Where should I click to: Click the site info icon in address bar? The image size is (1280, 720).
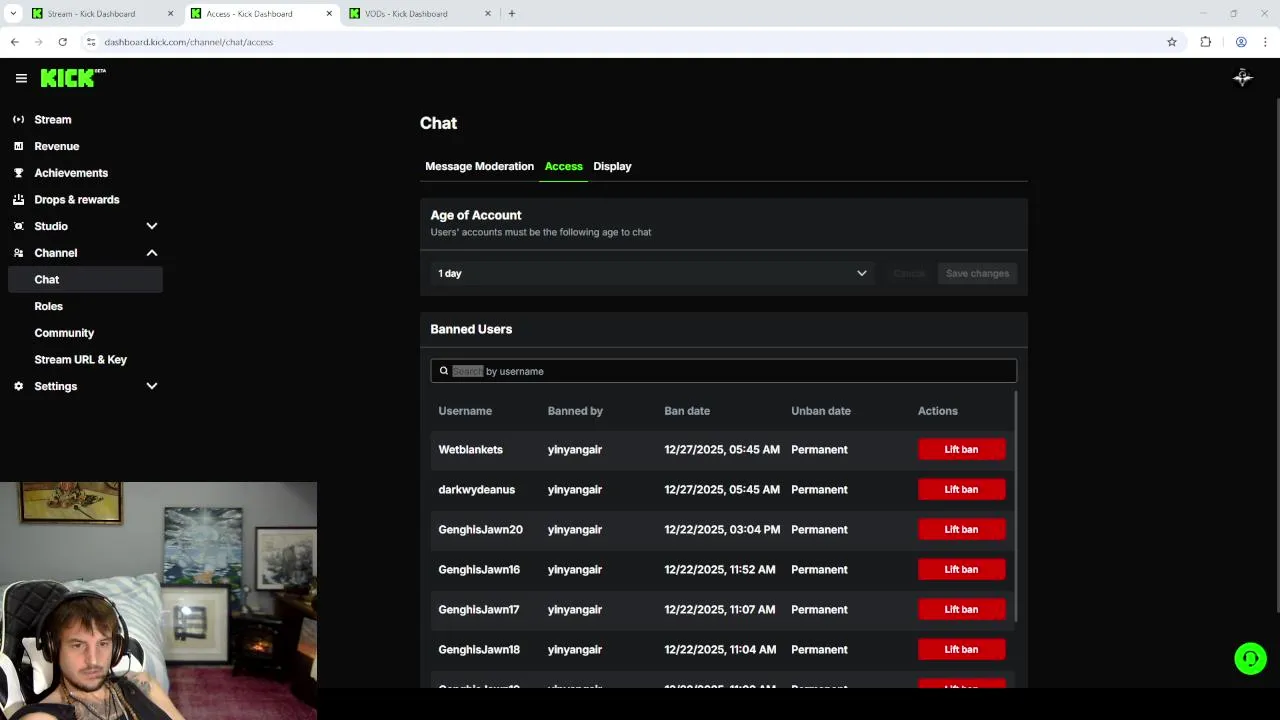coord(91,42)
